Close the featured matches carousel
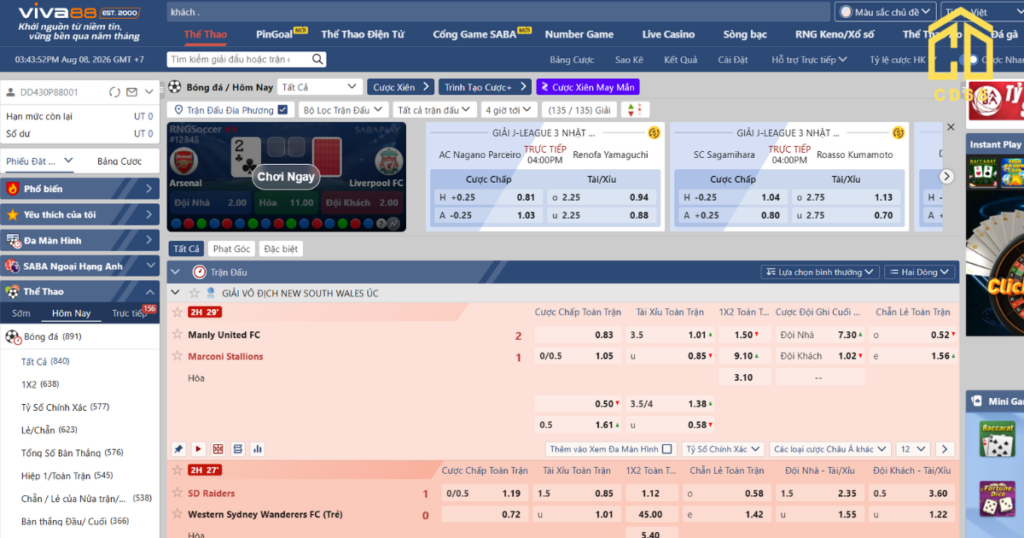 [x=951, y=127]
